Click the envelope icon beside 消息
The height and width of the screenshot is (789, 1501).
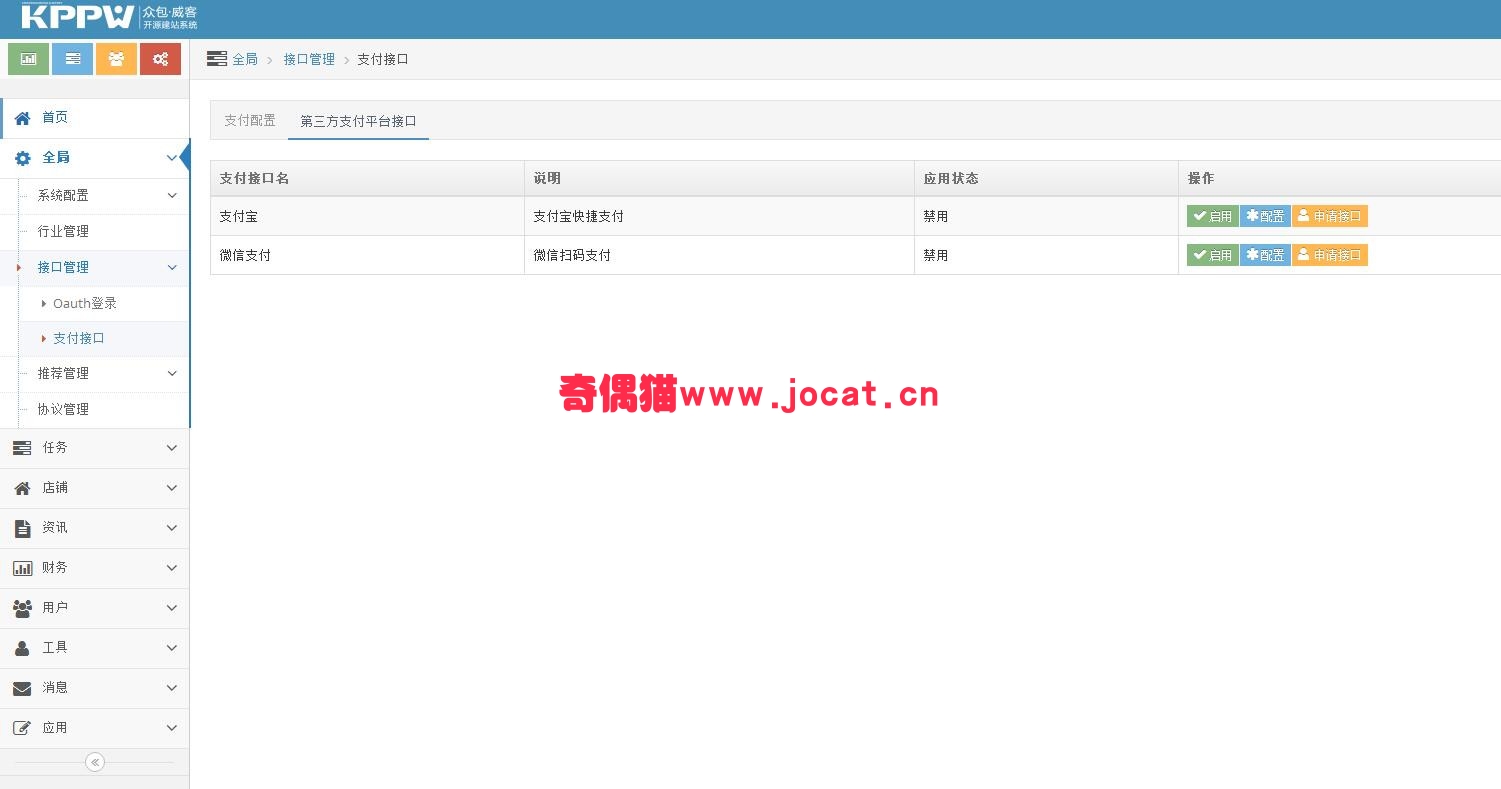pos(22,688)
